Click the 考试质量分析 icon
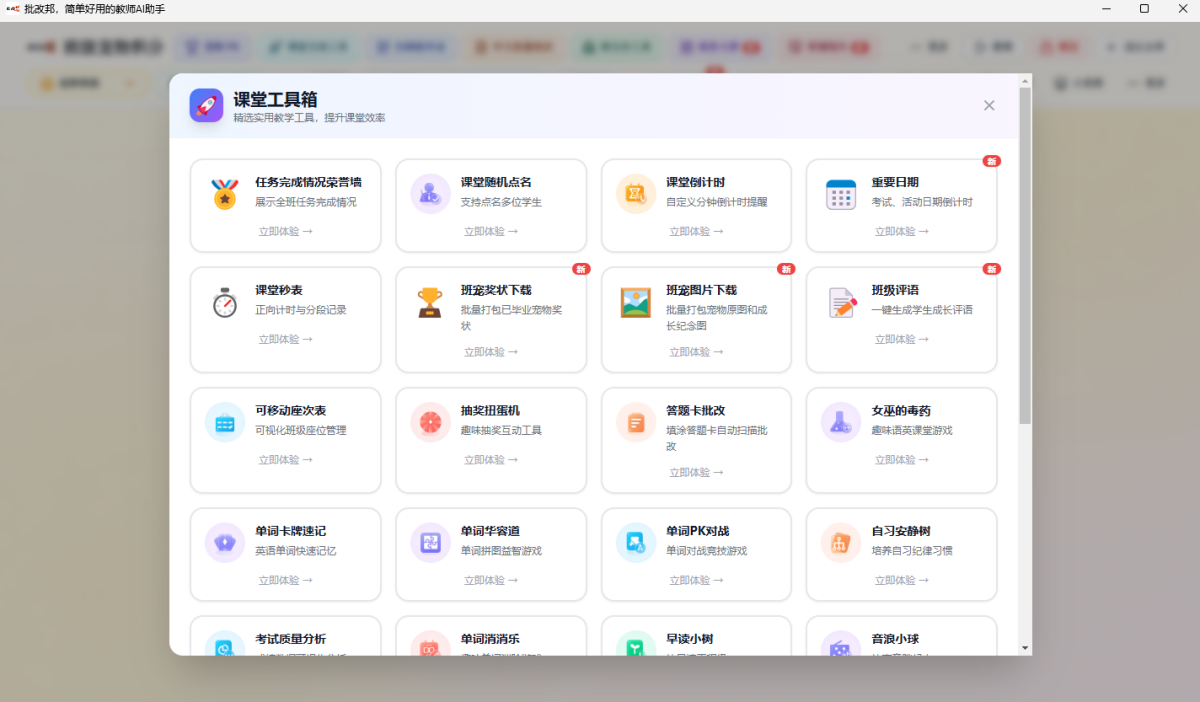Viewport: 1200px width, 702px height. tap(225, 645)
